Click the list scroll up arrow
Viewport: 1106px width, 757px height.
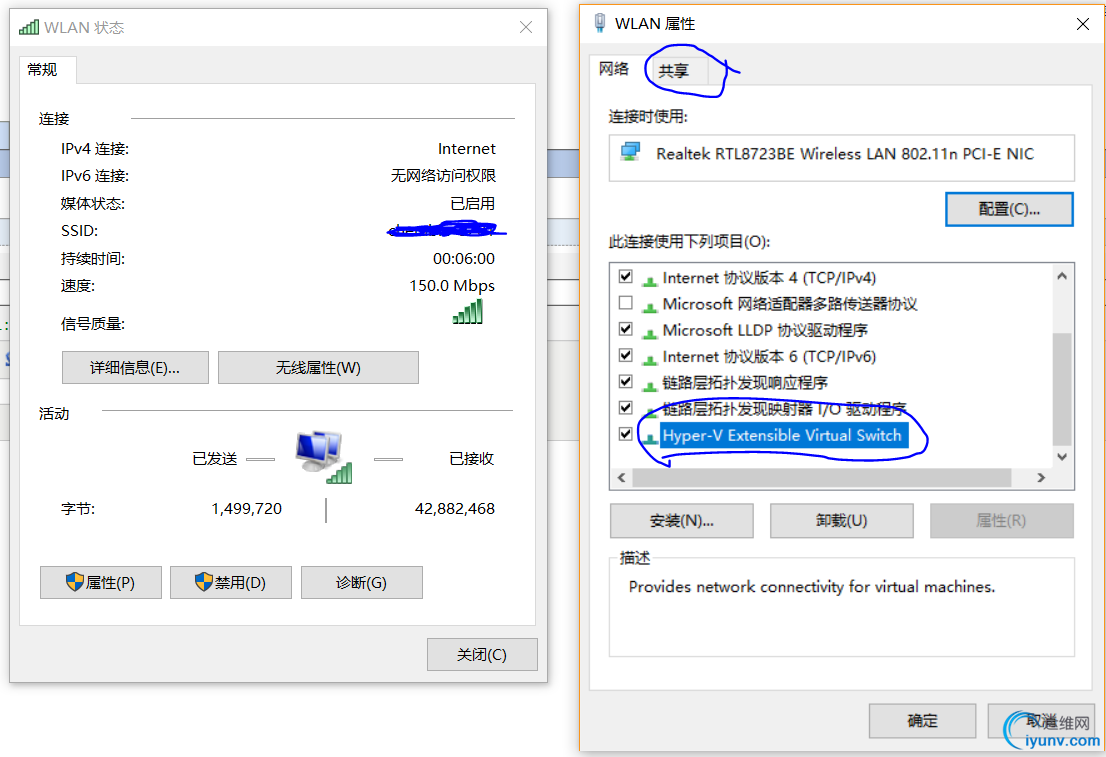coord(1062,276)
